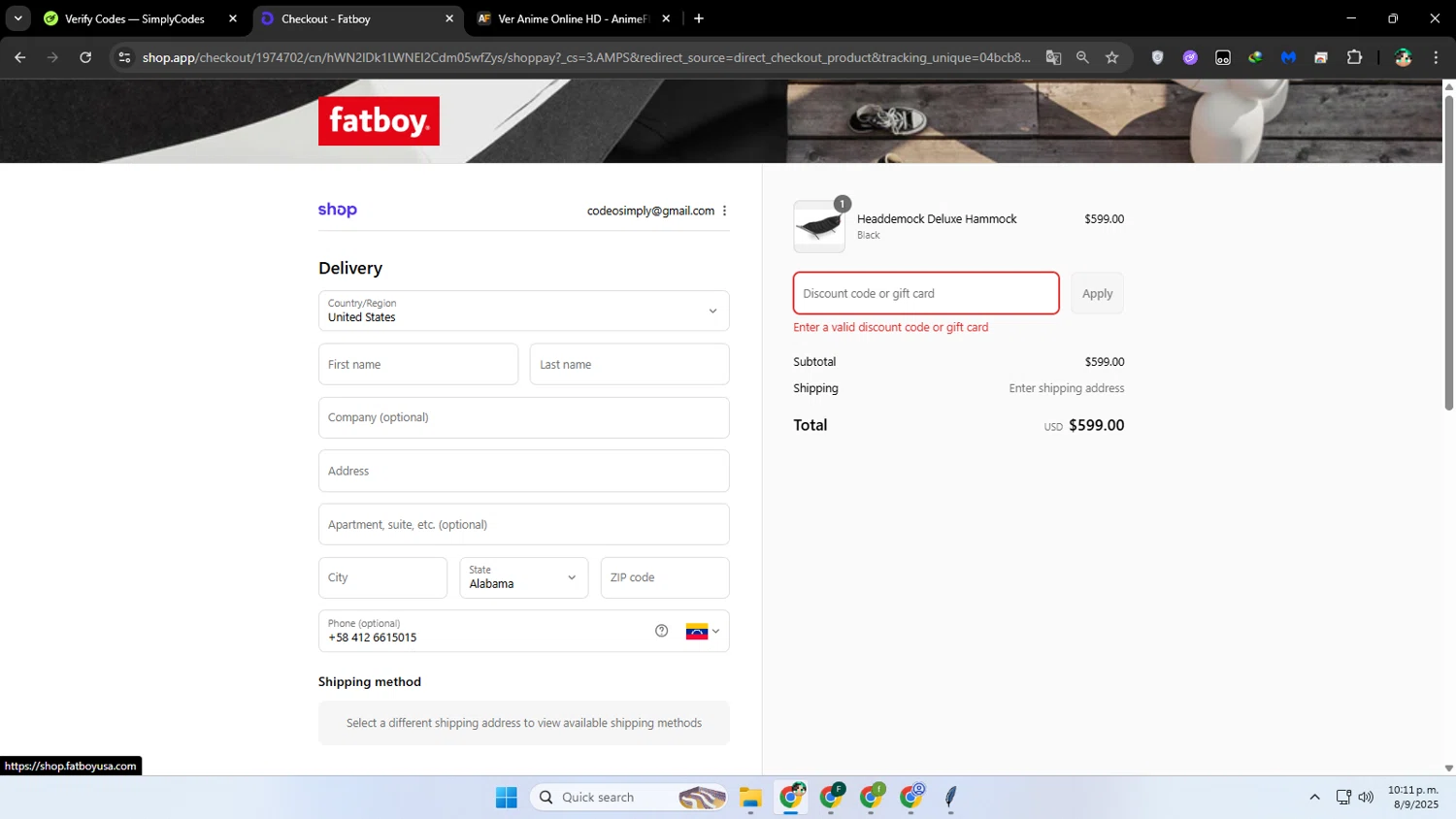Reload the checkout page
The width and height of the screenshot is (1456, 819).
point(85,57)
